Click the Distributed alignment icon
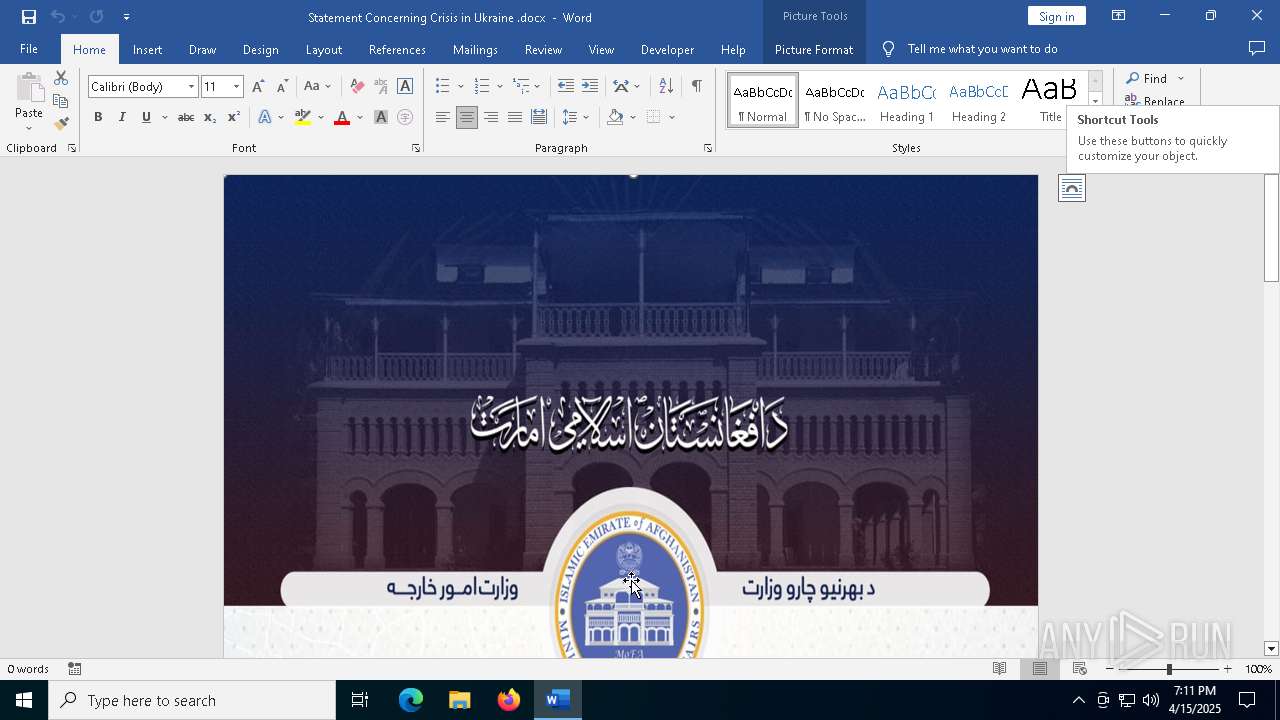The height and width of the screenshot is (720, 1280). tap(539, 118)
